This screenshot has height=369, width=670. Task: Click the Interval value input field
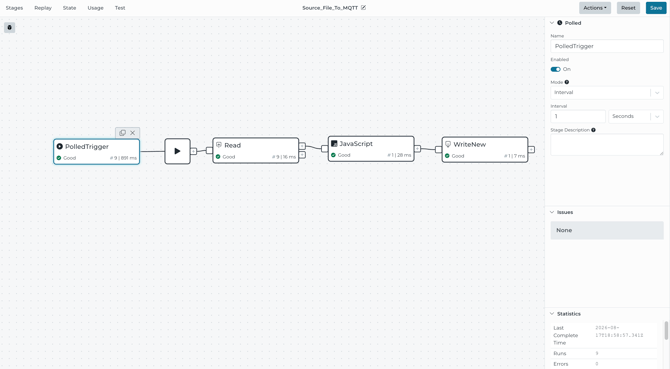coord(578,117)
